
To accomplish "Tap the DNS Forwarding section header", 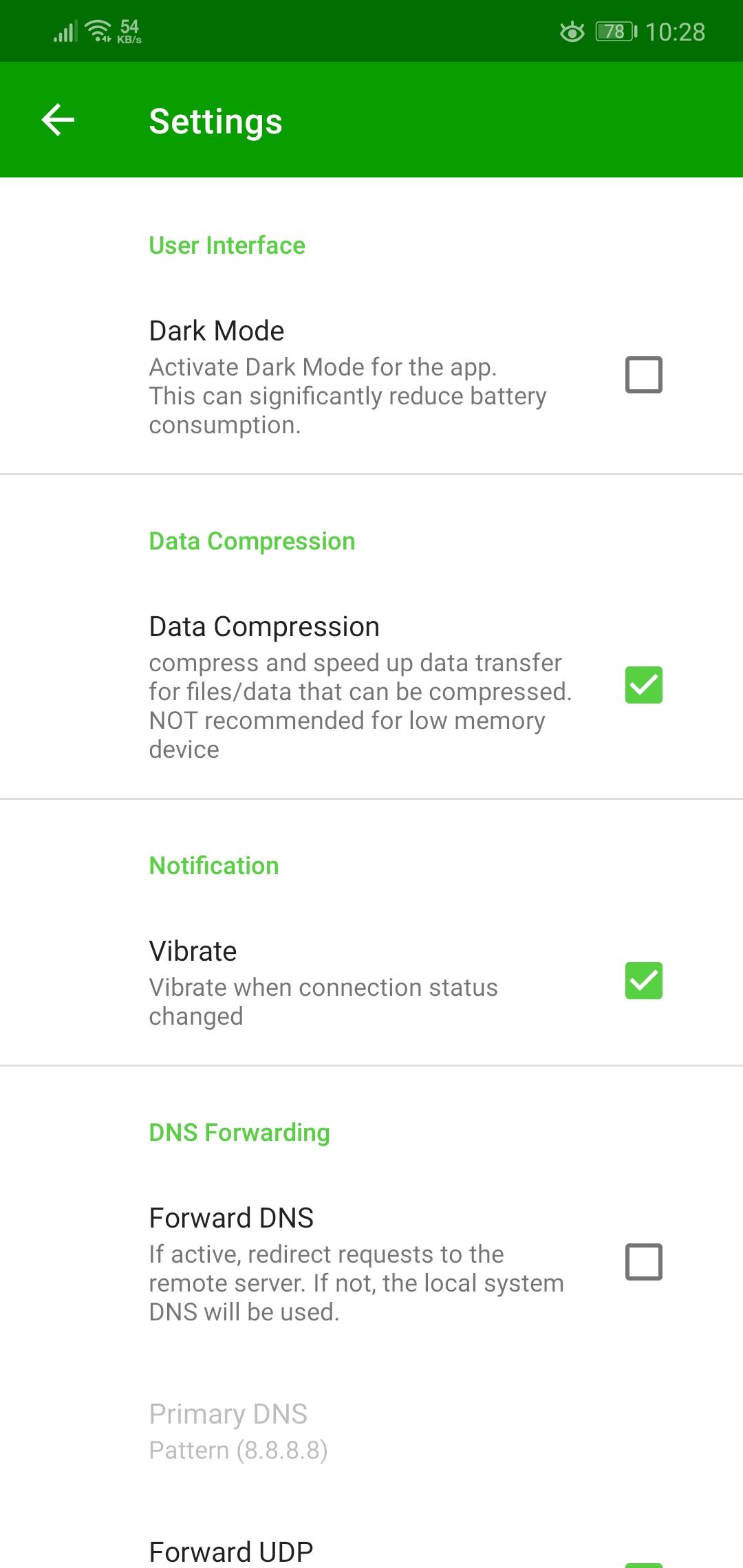I will 239,1133.
